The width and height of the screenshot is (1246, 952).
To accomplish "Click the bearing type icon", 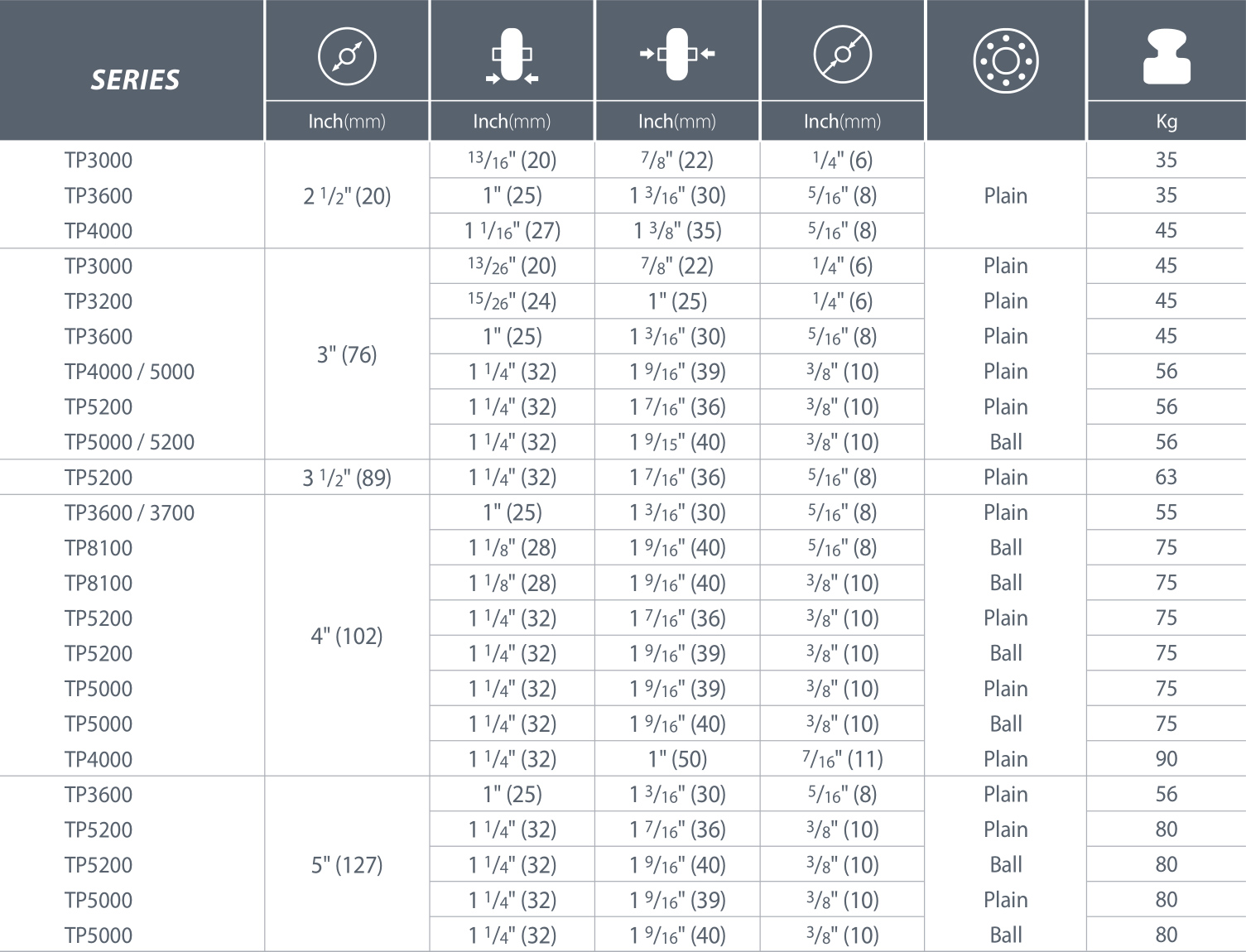I will [1005, 60].
